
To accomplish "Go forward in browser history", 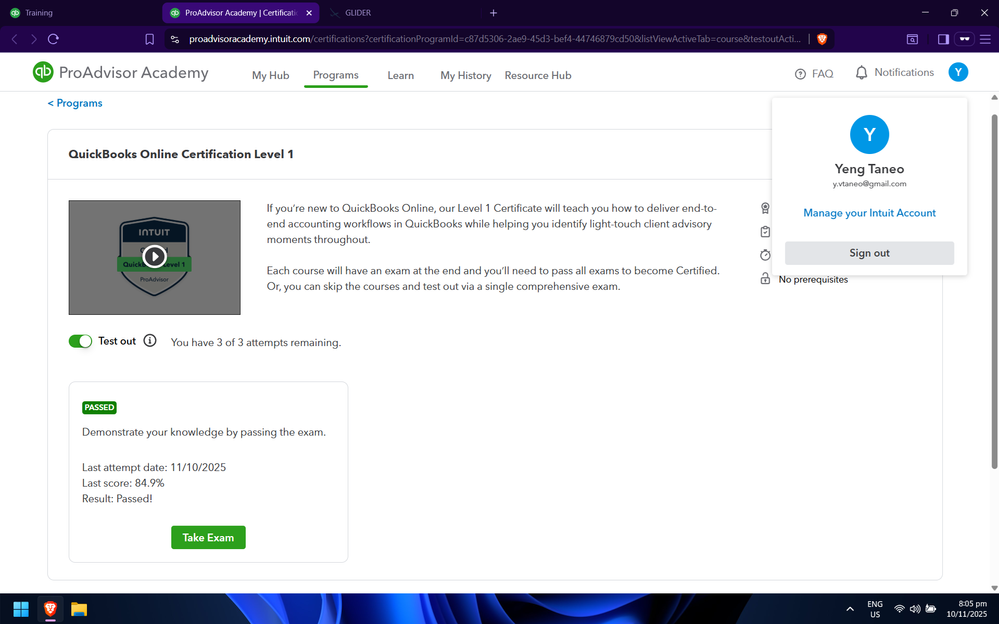I will pyautogui.click(x=34, y=39).
